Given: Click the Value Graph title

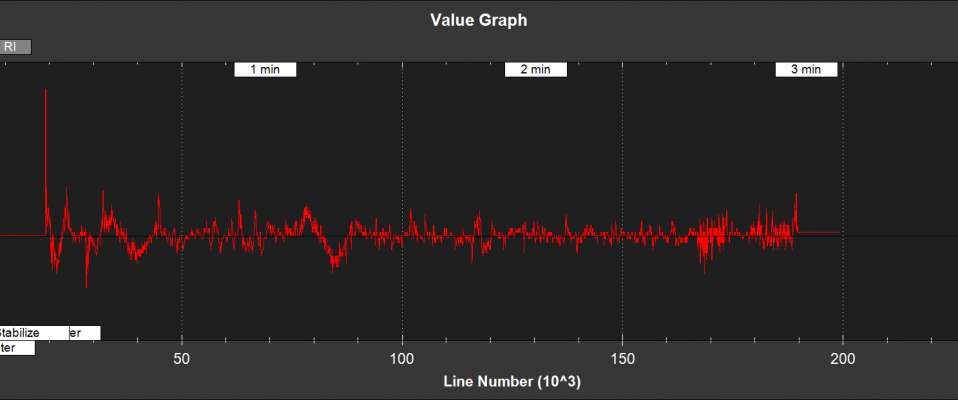Looking at the screenshot, I should coord(478,19).
